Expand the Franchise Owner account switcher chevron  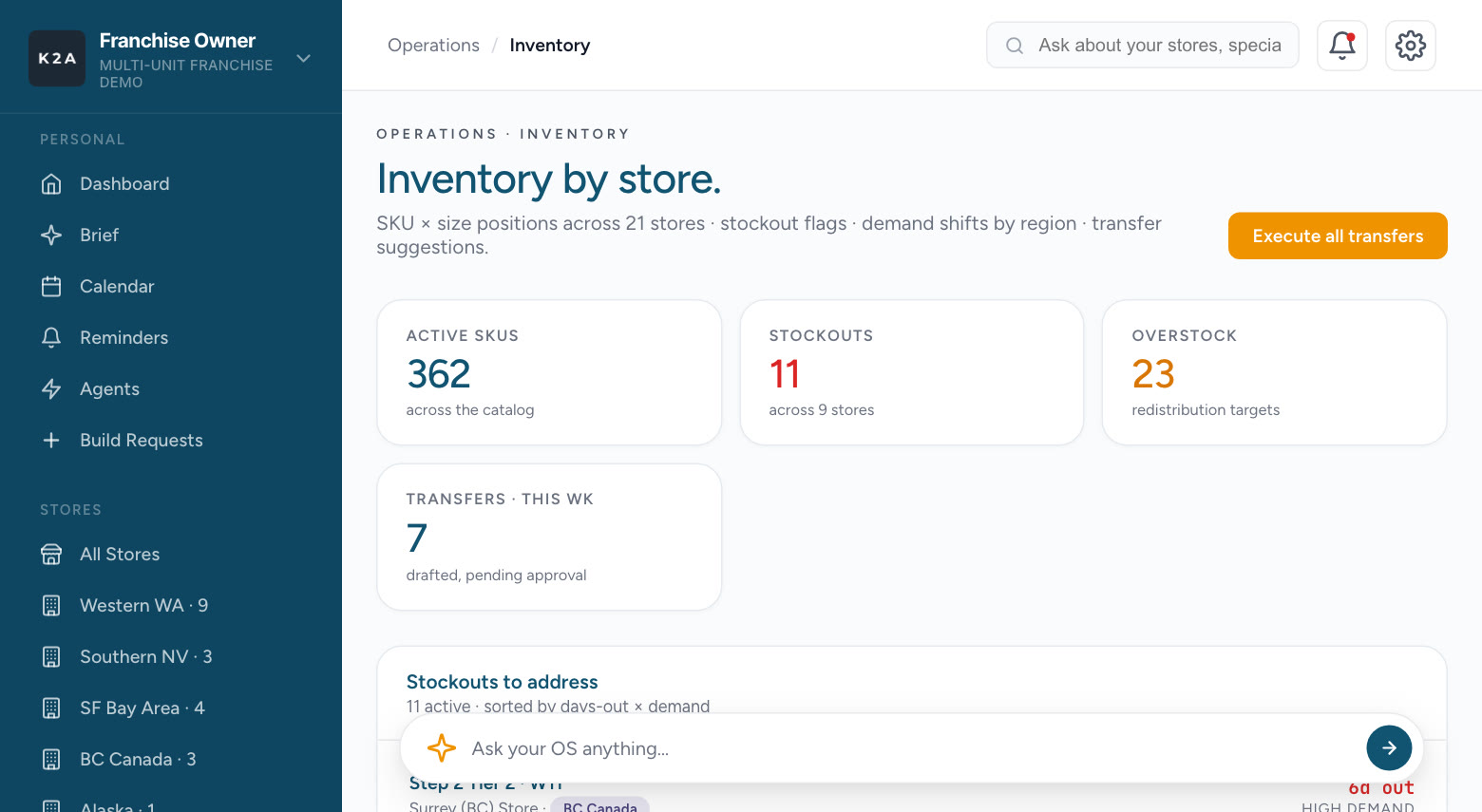coord(303,58)
